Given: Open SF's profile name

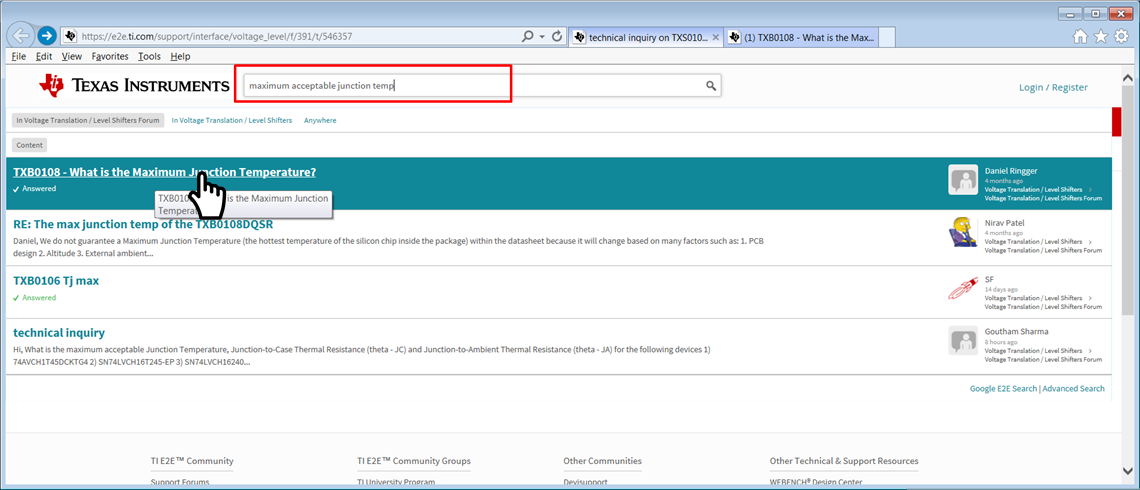Looking at the screenshot, I should [x=989, y=279].
